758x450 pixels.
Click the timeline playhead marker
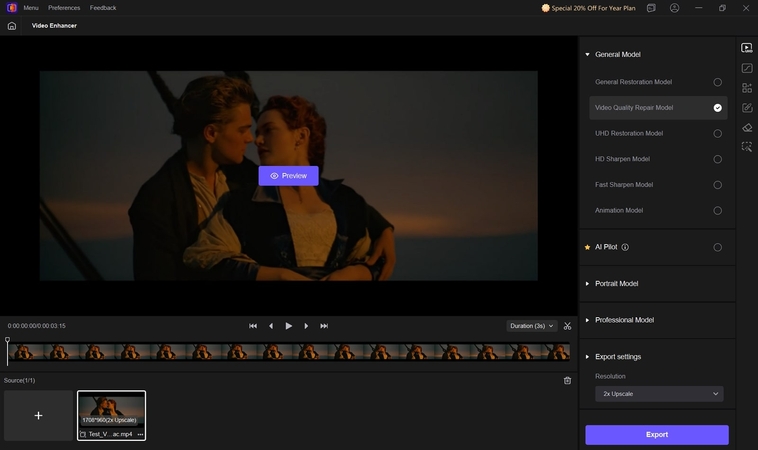coord(8,342)
